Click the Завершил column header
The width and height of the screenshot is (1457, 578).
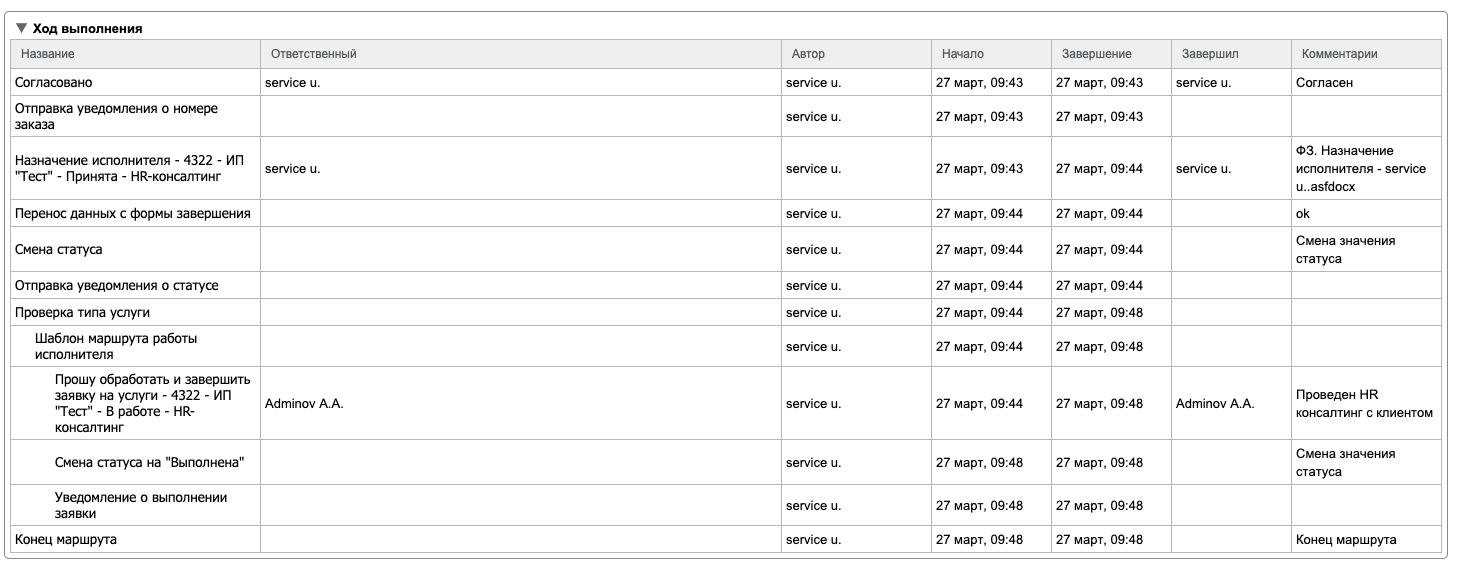point(1210,54)
